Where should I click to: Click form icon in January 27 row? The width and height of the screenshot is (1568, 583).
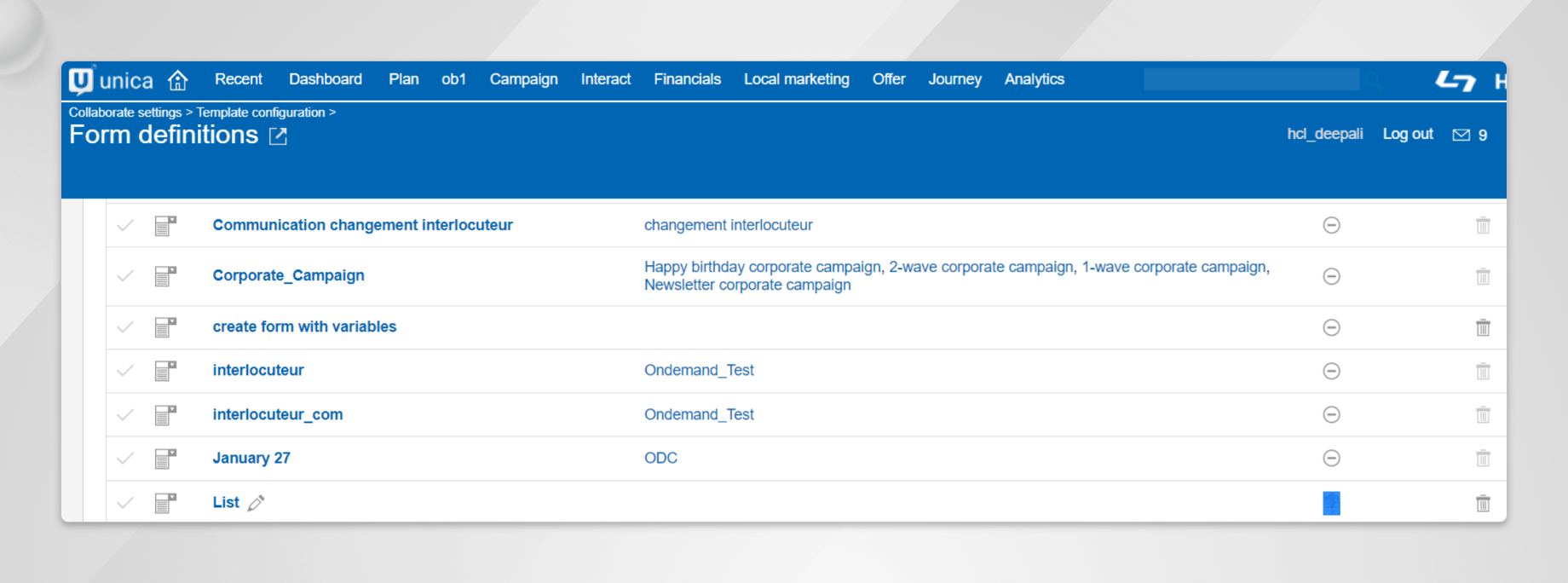click(165, 459)
